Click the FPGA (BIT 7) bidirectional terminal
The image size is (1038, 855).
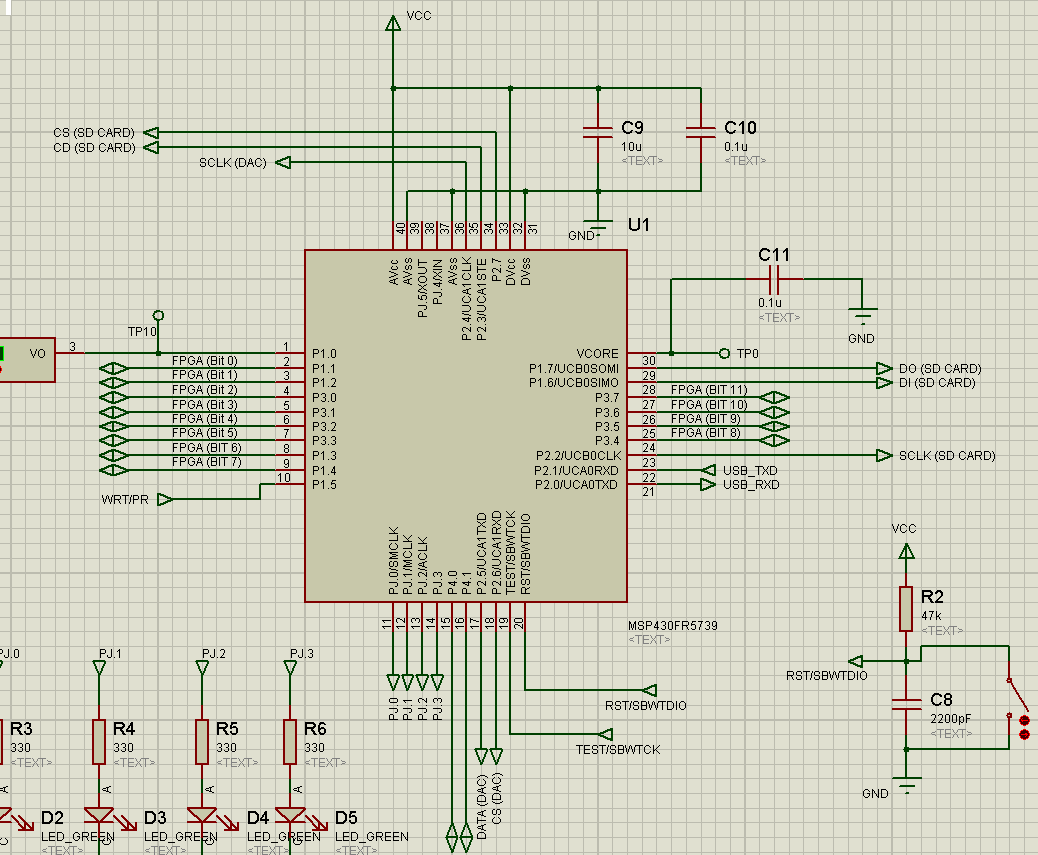(113, 470)
